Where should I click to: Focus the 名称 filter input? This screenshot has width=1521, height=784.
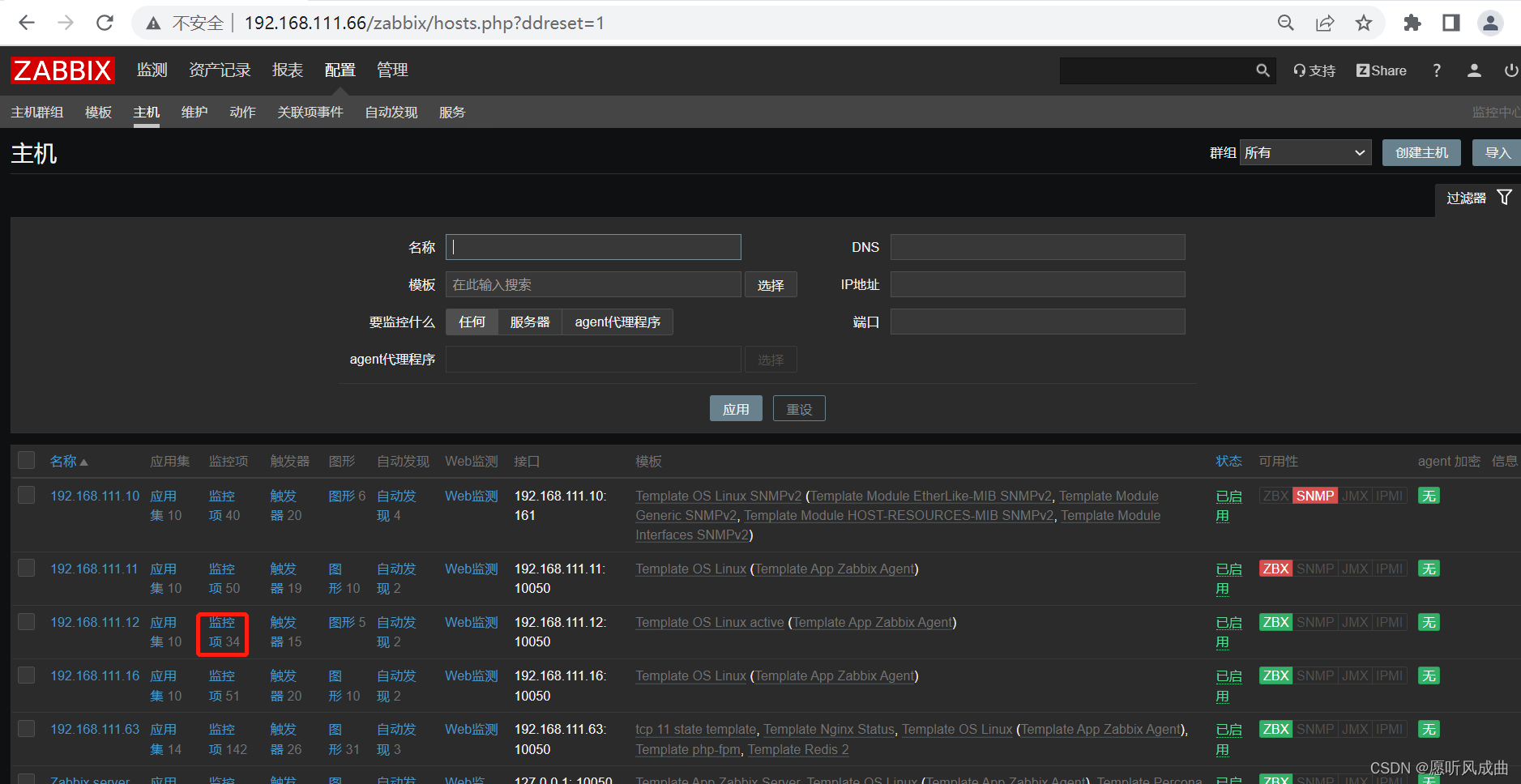coord(593,247)
